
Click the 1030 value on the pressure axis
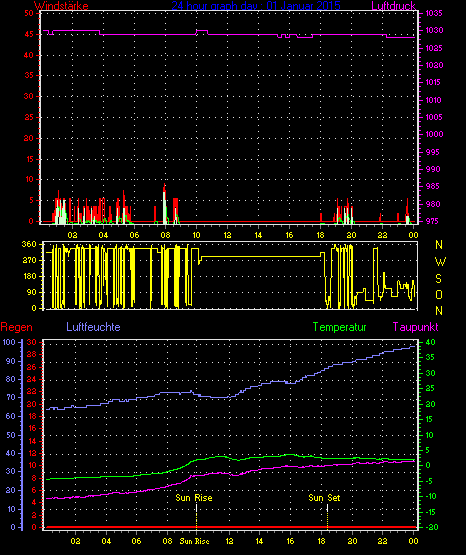pyautogui.click(x=434, y=30)
